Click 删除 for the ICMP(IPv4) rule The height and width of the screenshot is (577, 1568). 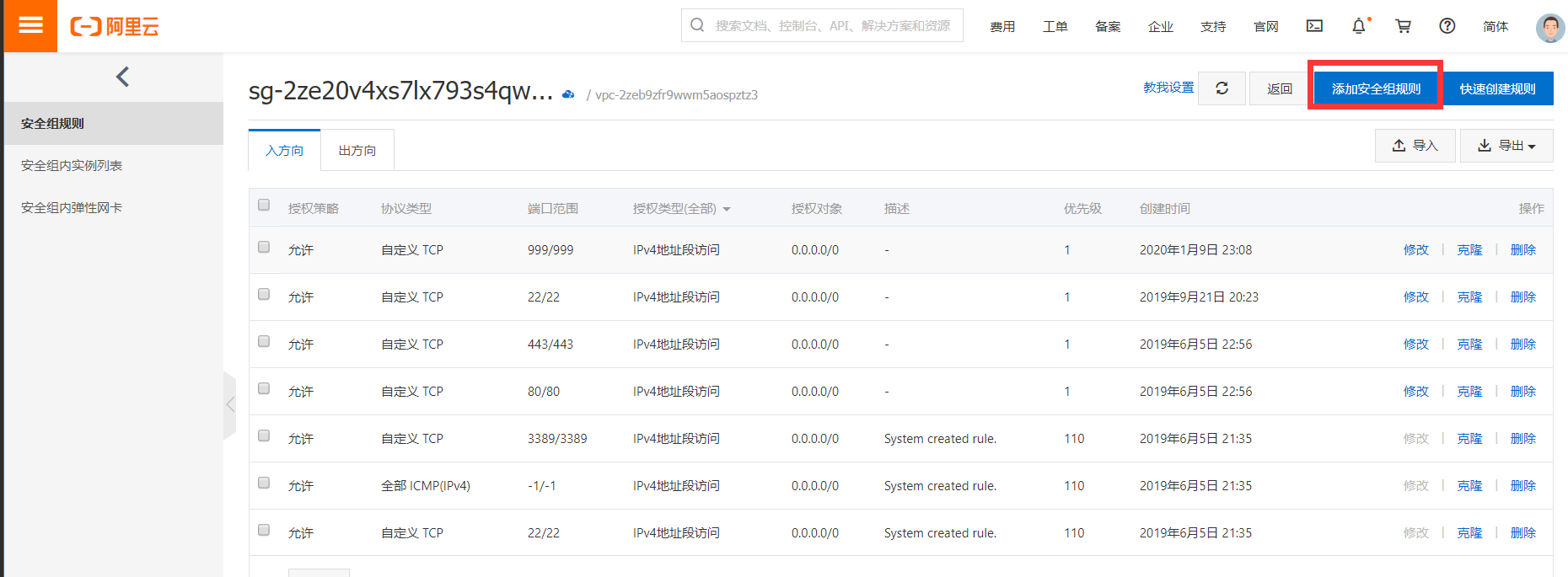(x=1523, y=486)
